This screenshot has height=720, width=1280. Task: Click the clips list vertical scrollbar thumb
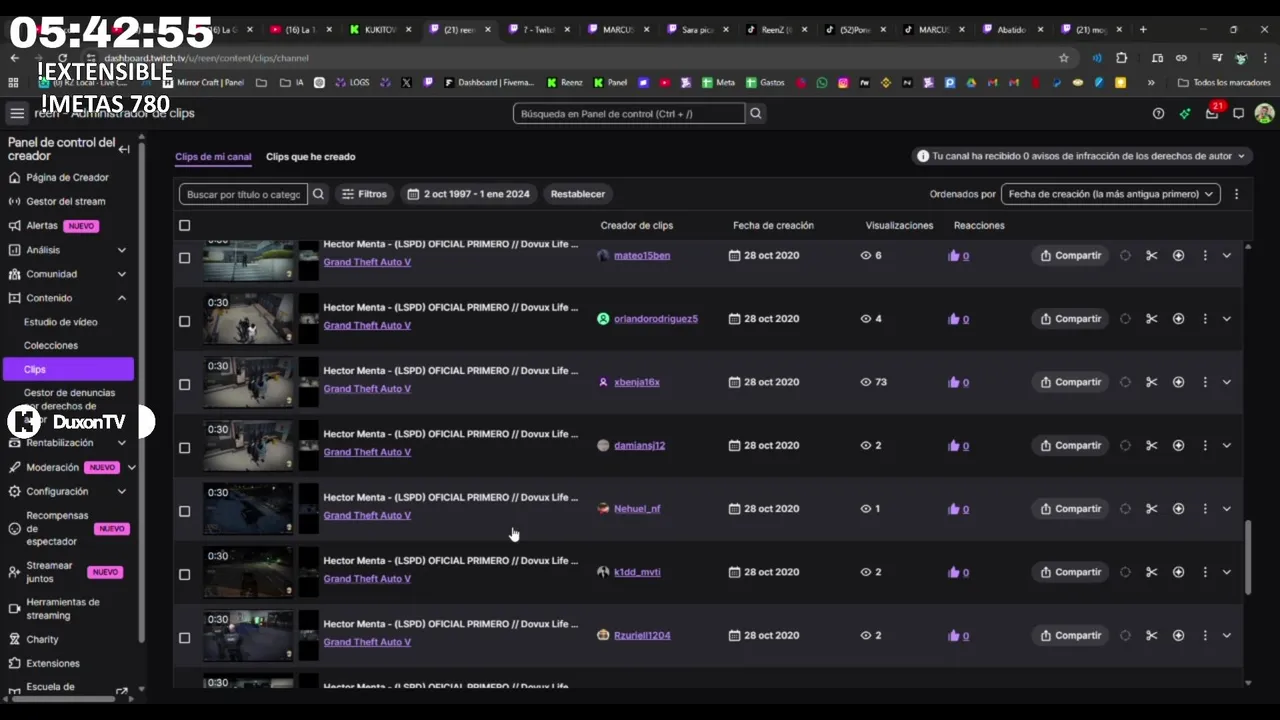(x=1248, y=558)
